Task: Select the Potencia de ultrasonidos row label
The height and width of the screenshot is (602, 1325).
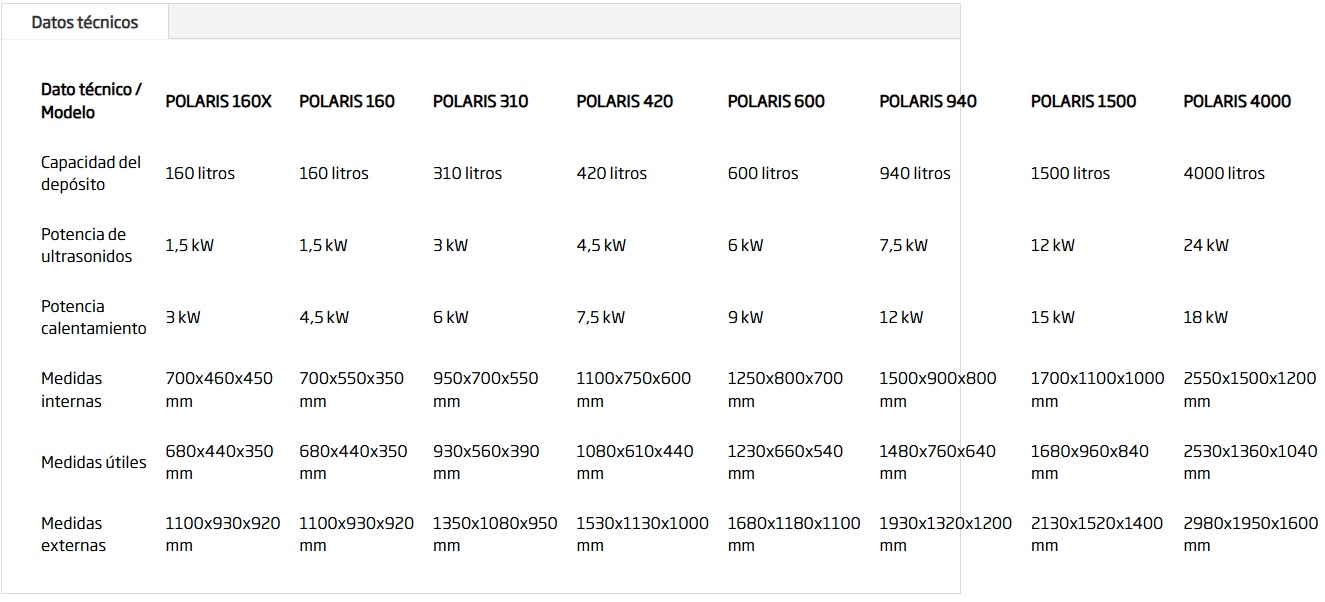Action: click(x=86, y=245)
